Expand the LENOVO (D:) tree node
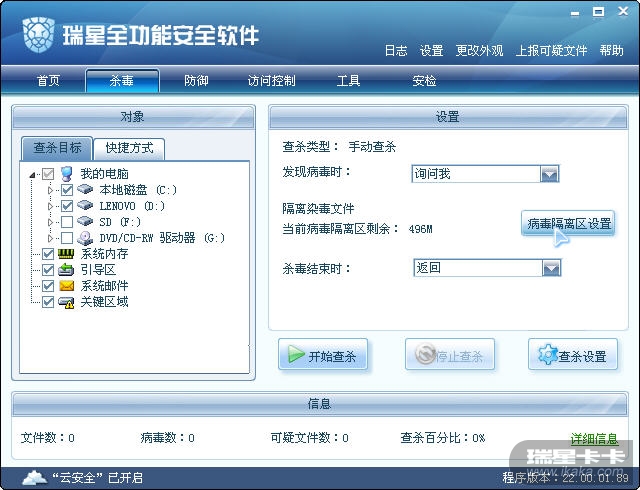 click(x=50, y=206)
